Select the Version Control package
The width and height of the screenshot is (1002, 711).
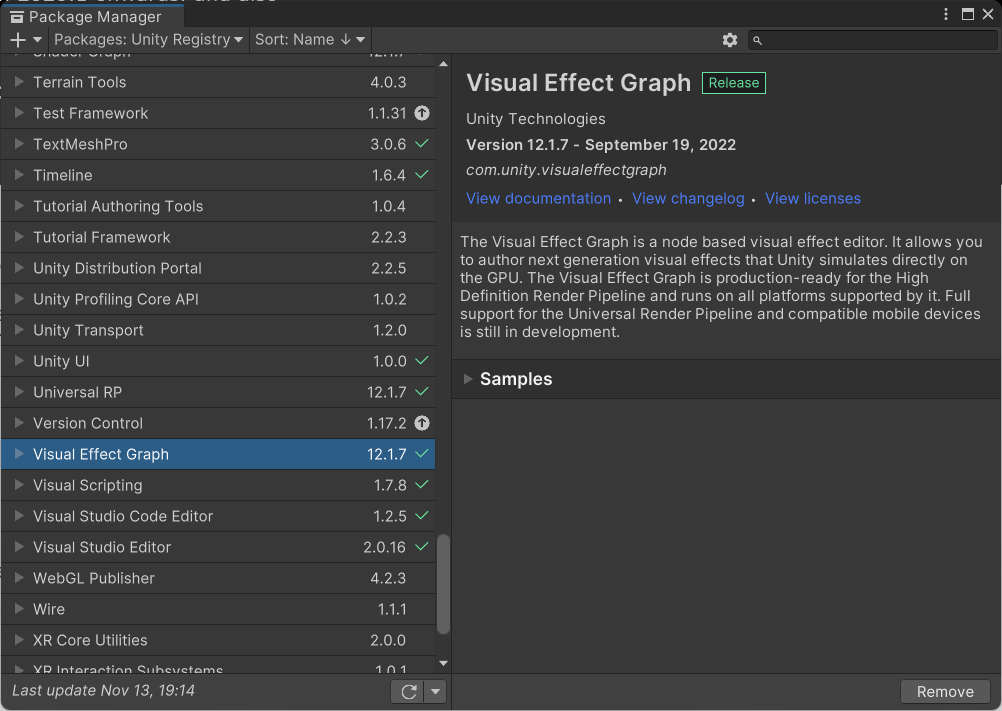[218, 423]
